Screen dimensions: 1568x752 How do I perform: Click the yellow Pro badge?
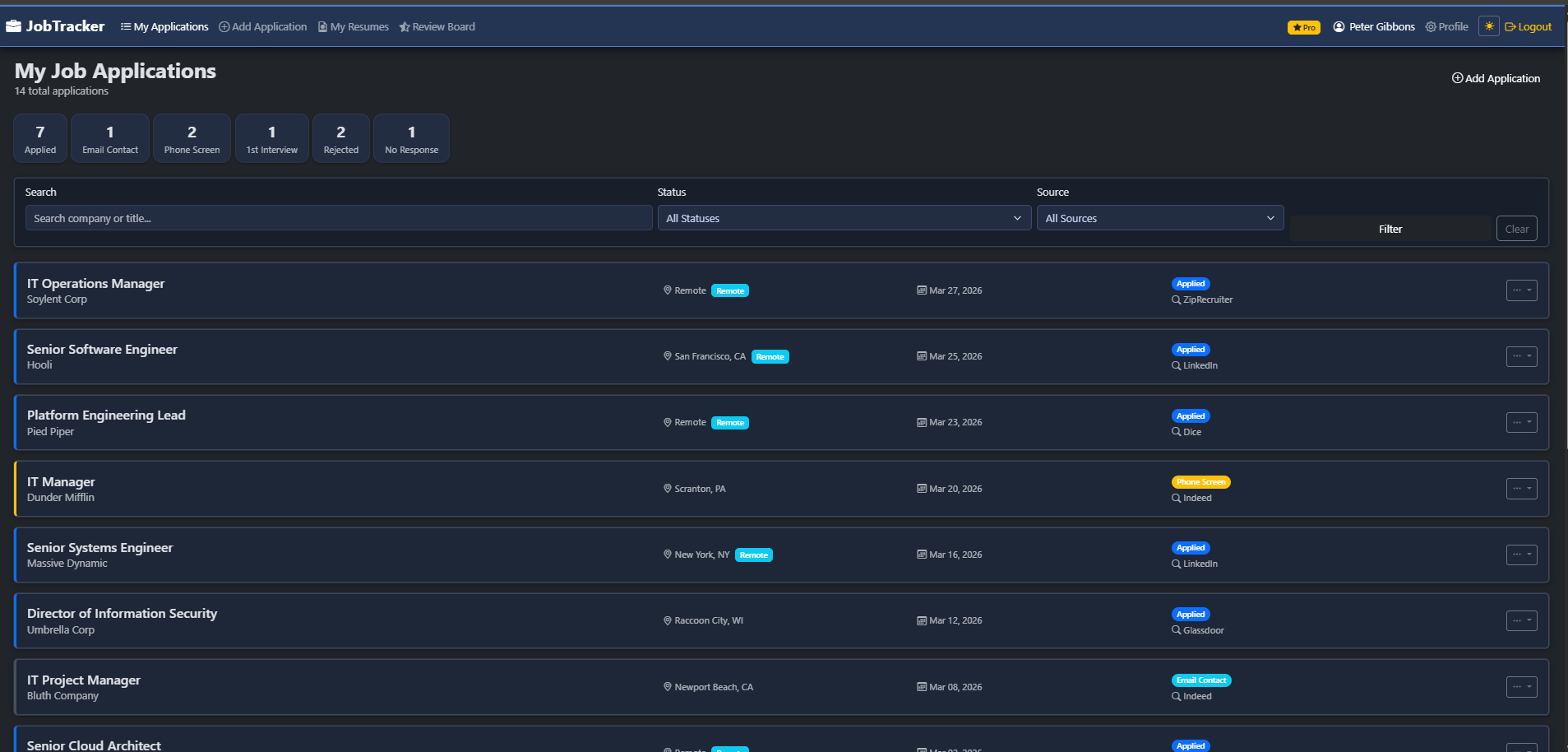[1303, 27]
